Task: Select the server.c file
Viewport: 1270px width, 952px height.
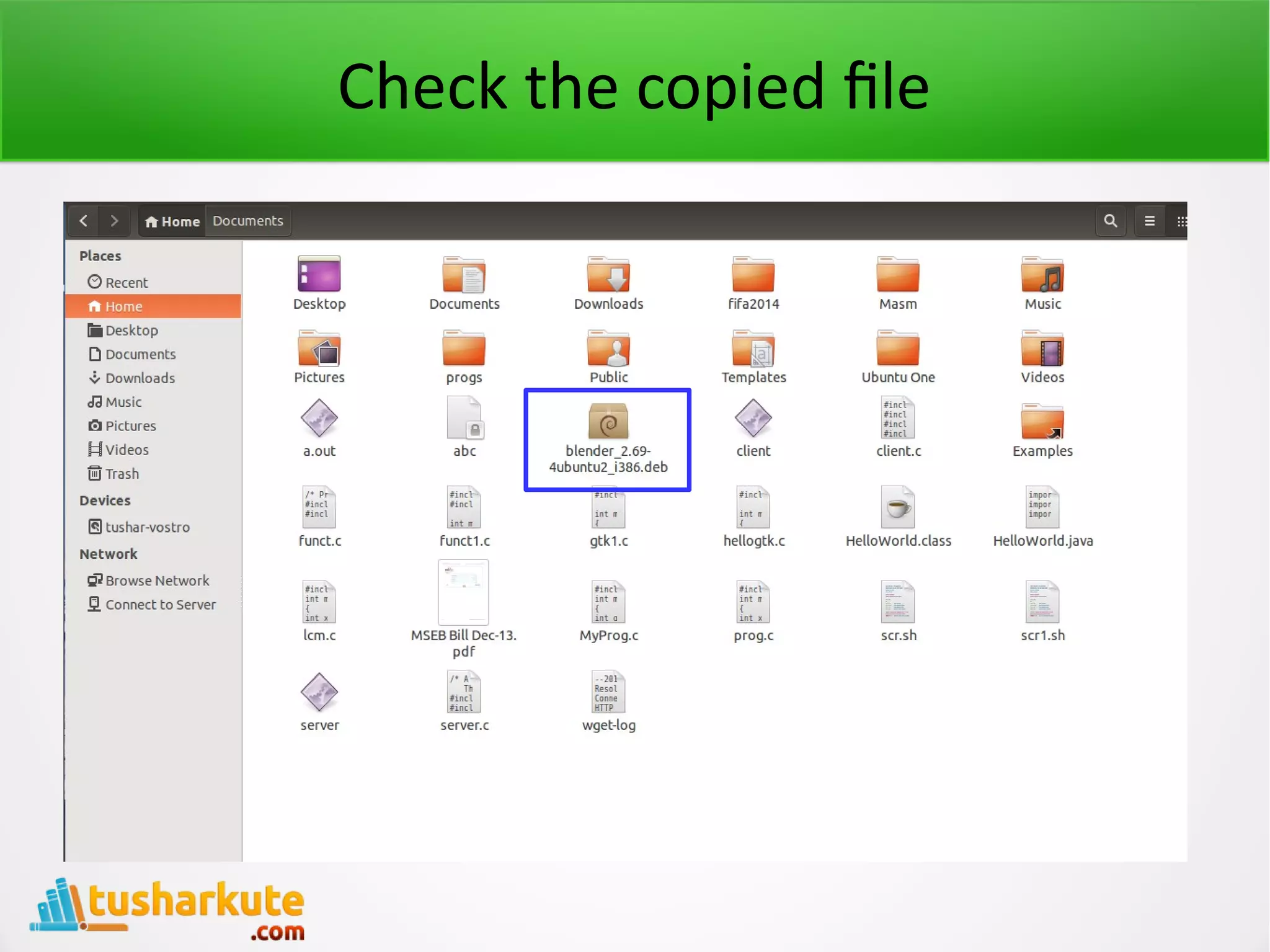Action: (x=464, y=702)
